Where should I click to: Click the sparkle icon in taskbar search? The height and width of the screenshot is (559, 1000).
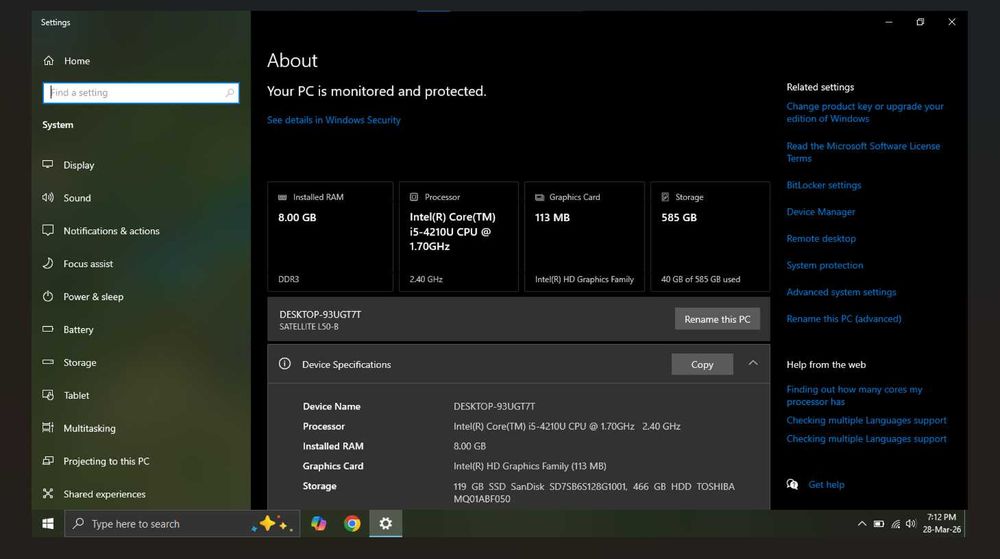pyautogui.click(x=273, y=524)
